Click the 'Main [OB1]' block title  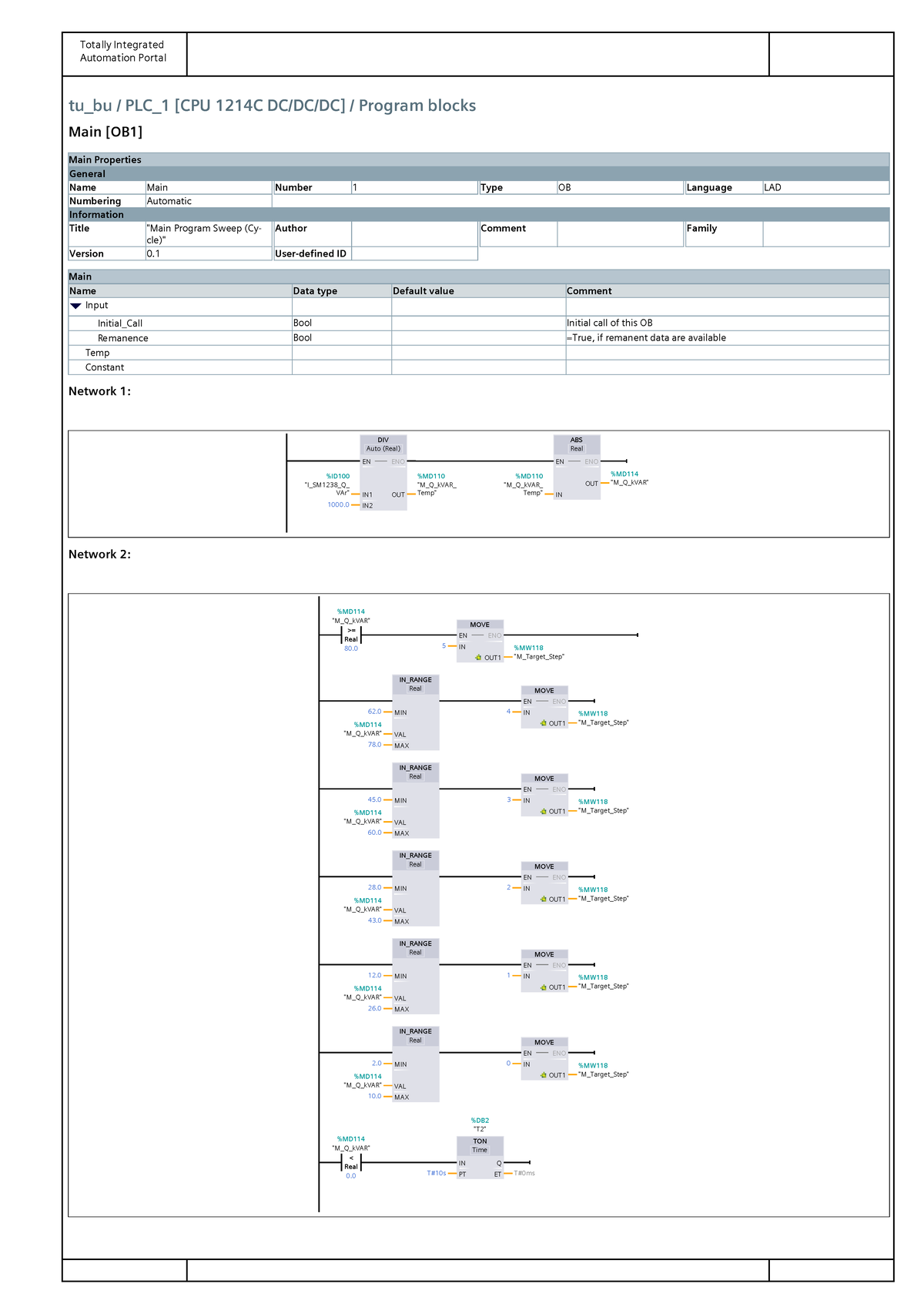105,132
